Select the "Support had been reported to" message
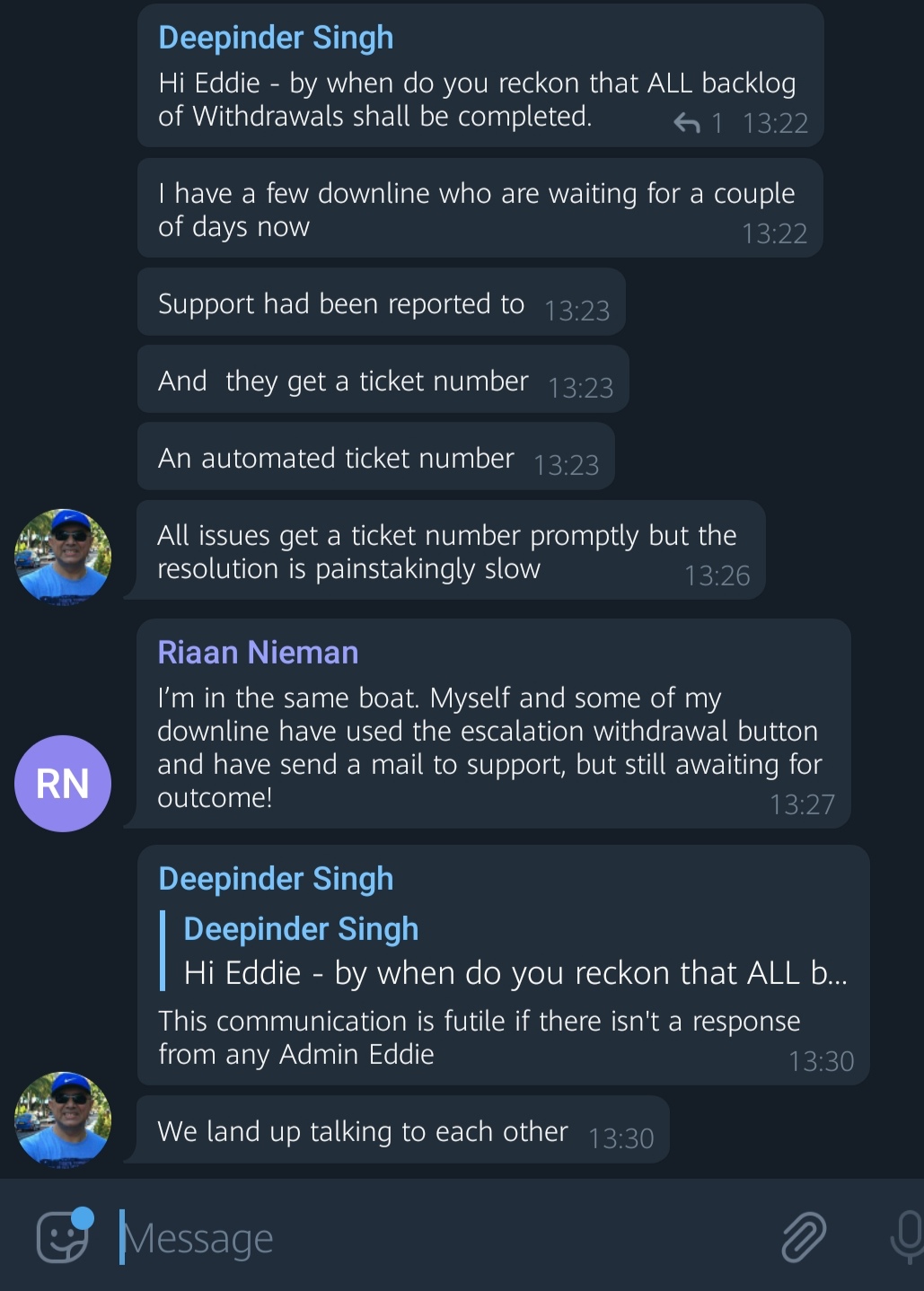Screen dimensions: 924x1291 tap(341, 304)
